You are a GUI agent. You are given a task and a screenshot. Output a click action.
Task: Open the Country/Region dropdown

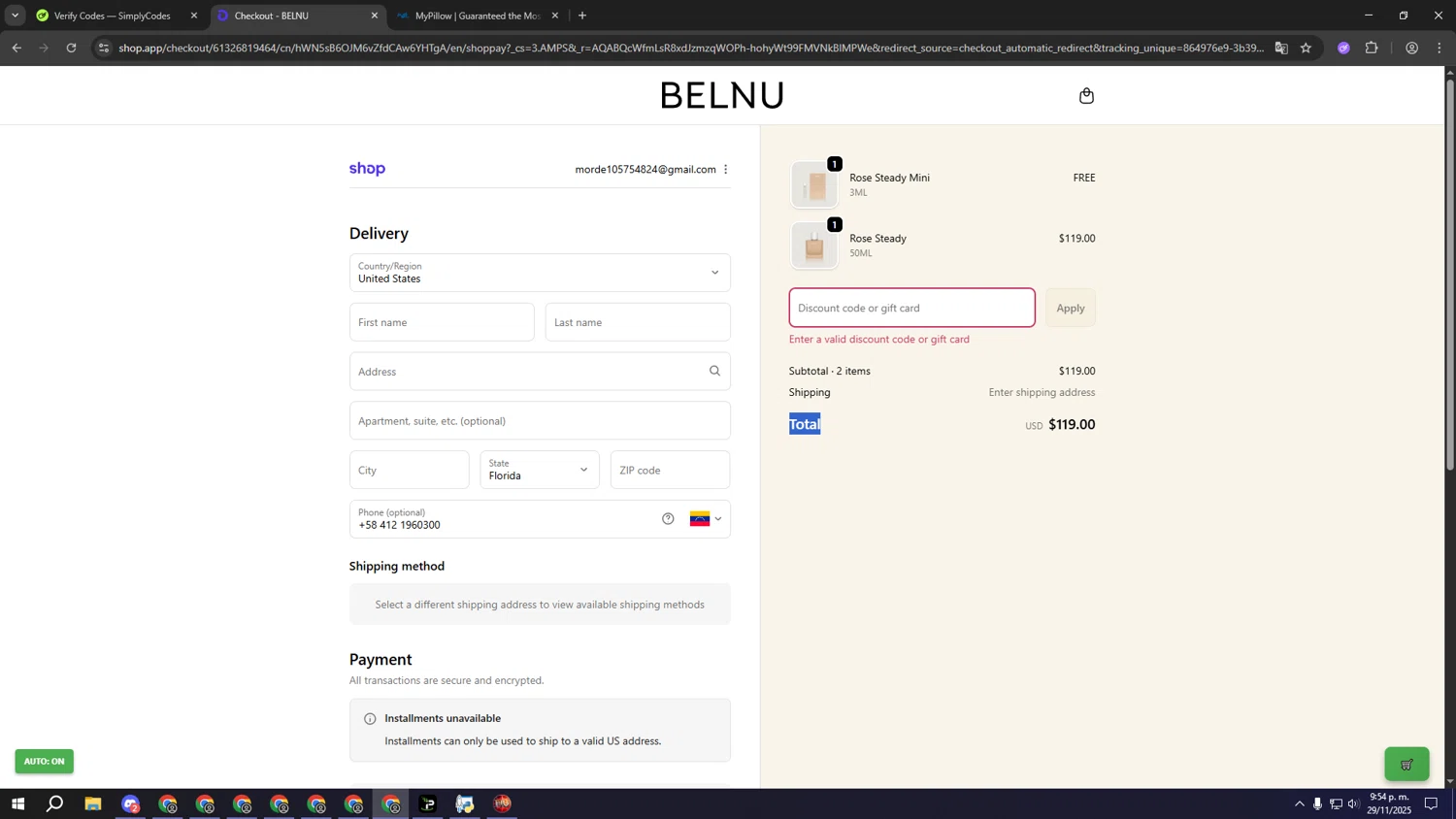[x=540, y=273]
